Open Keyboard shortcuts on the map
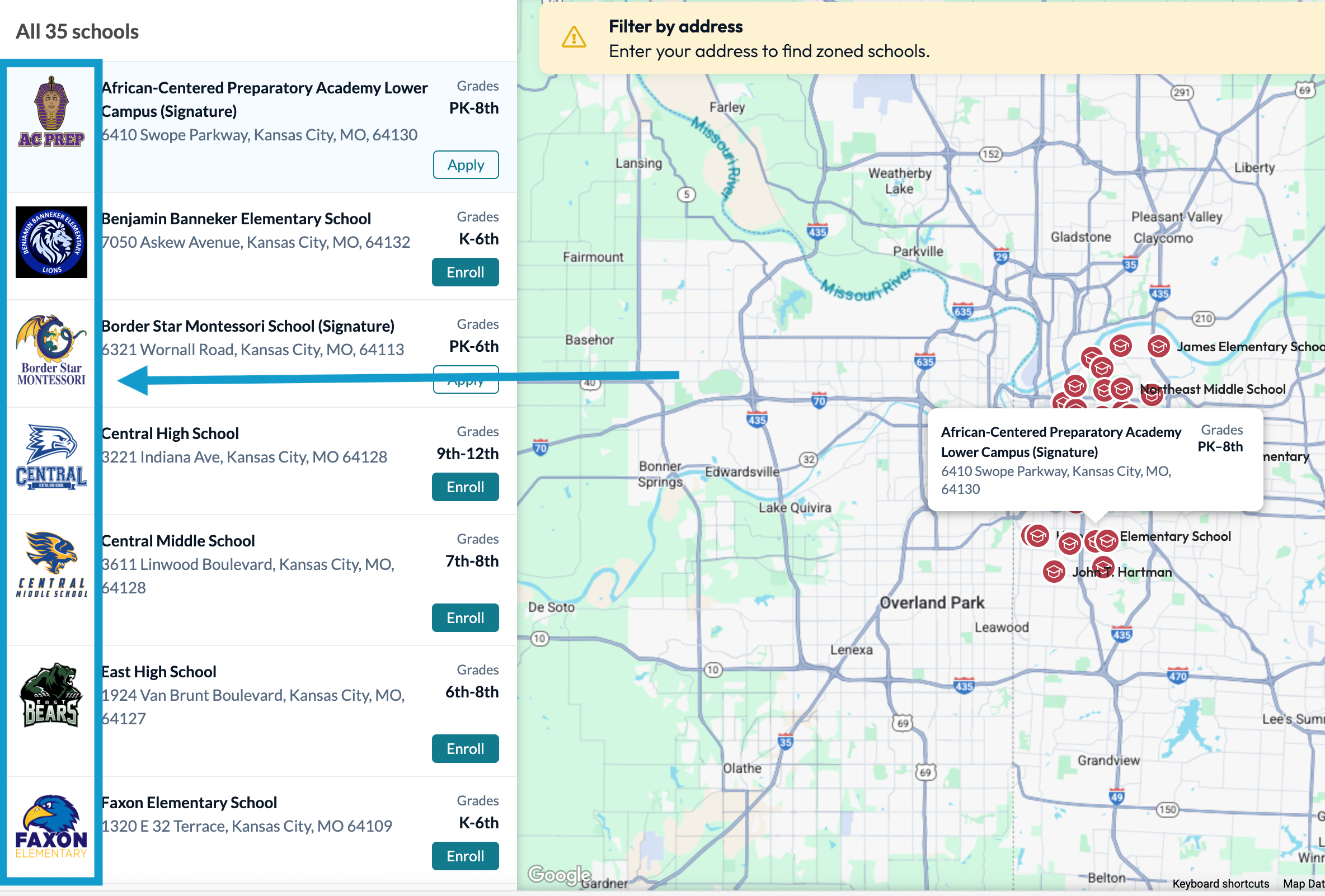The image size is (1325, 896). (x=1220, y=884)
